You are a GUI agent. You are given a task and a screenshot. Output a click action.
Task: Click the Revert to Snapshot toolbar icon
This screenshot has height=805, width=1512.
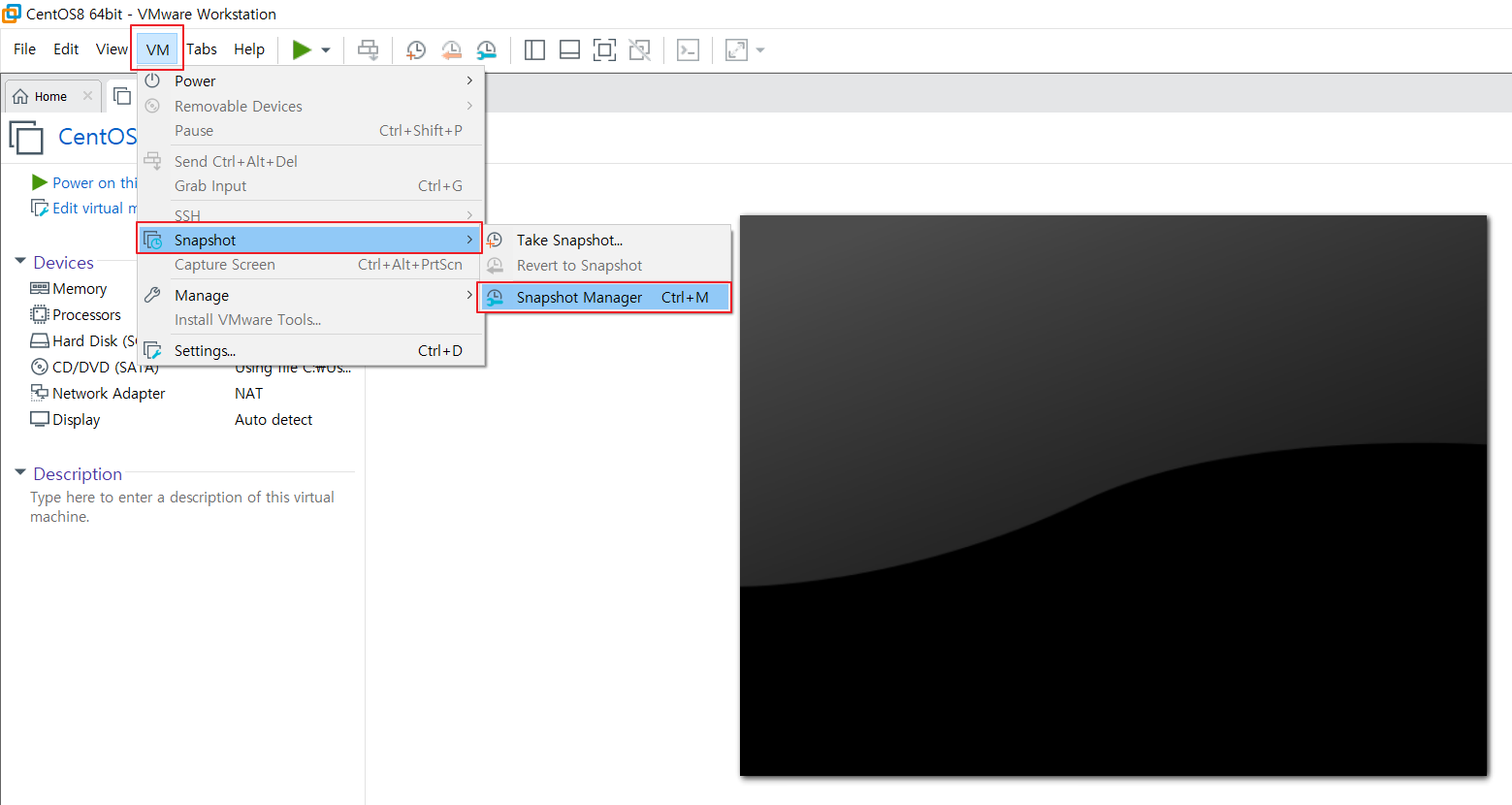coord(451,50)
